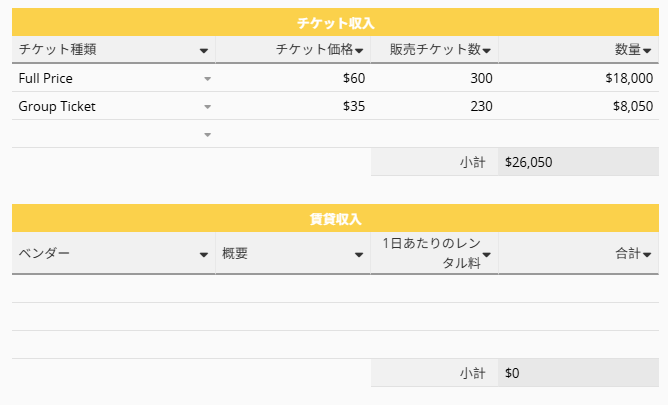Click the チケット収入 section header
The image size is (668, 405).
pyautogui.click(x=335, y=22)
